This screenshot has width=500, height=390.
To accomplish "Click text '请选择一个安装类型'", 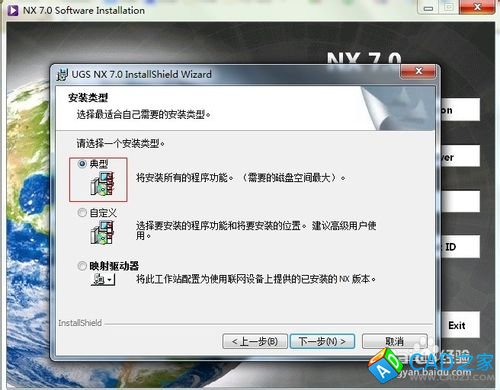I will 121,144.
